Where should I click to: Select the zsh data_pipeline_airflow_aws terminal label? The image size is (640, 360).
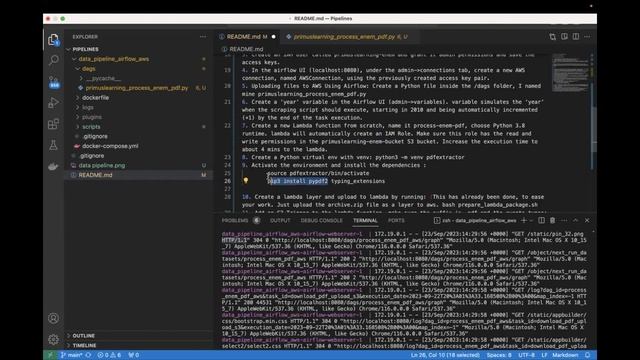[475, 220]
